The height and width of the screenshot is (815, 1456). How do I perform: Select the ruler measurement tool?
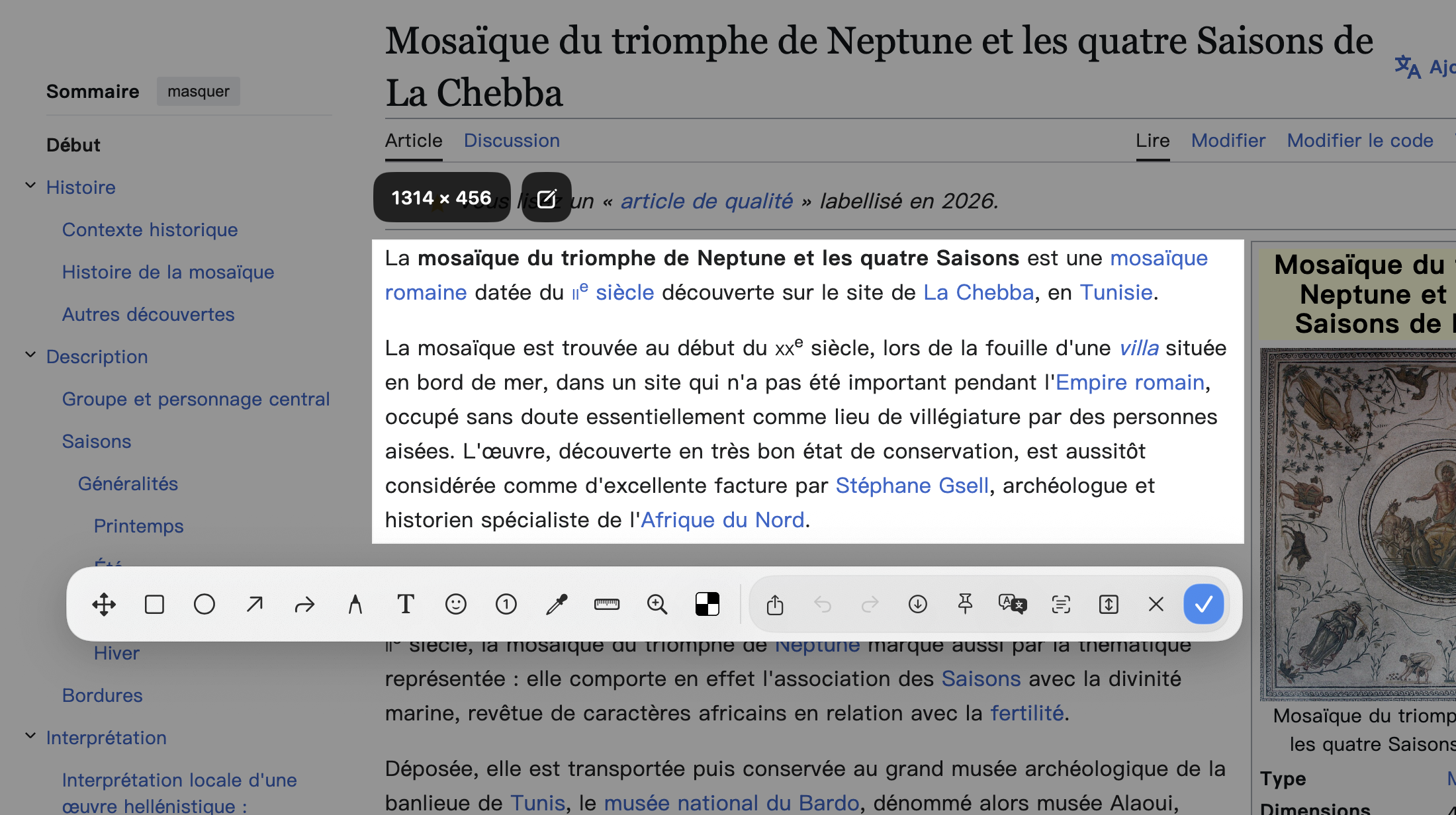(607, 604)
